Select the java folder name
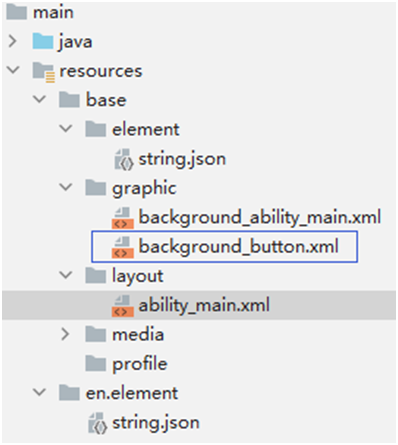 click(75, 42)
